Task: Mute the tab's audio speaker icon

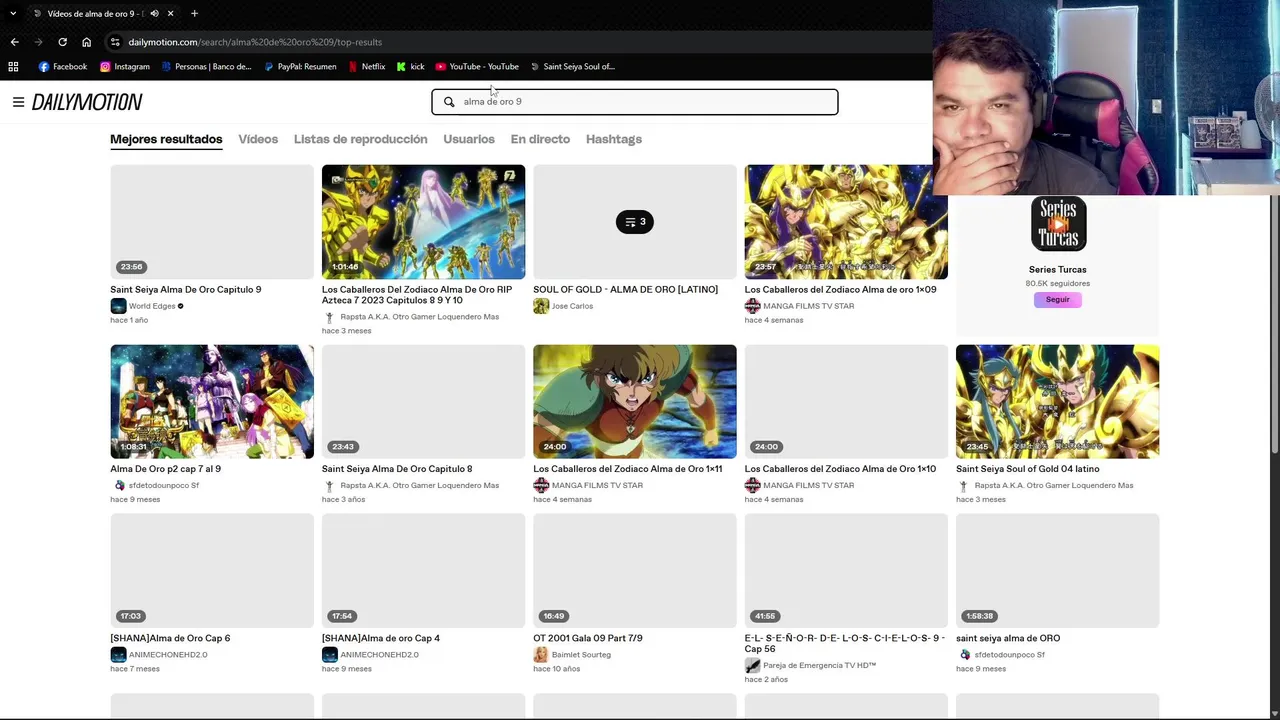Action: click(x=154, y=14)
